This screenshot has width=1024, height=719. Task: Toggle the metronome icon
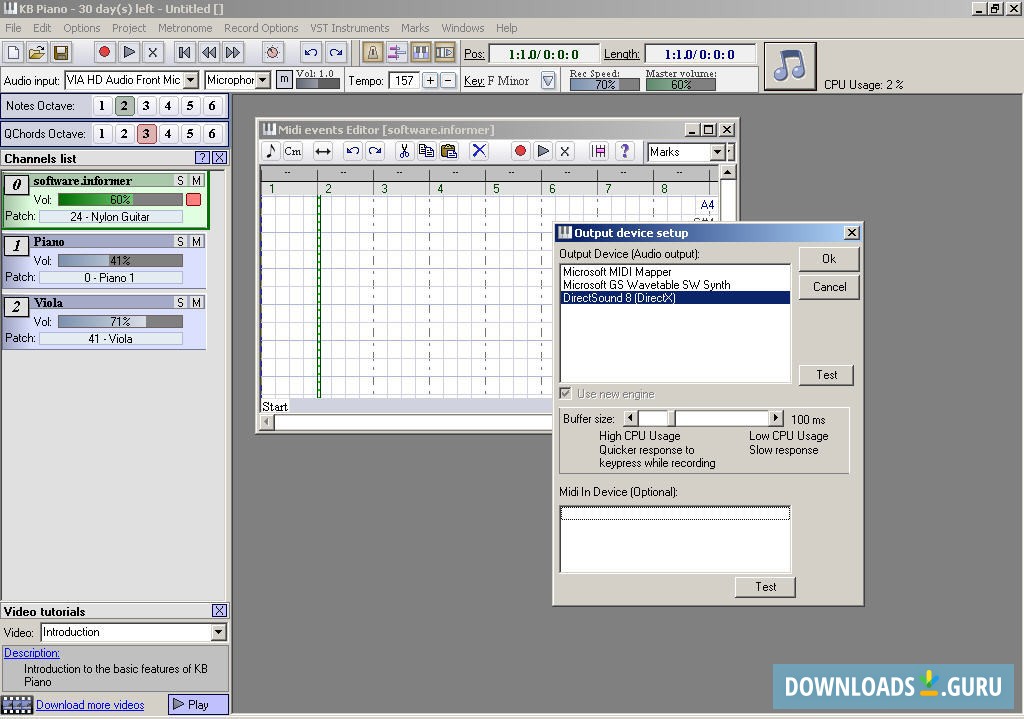point(373,52)
